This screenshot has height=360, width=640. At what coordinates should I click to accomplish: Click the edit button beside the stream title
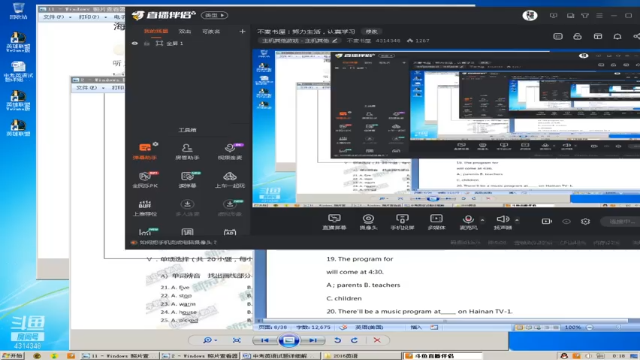coord(371,31)
